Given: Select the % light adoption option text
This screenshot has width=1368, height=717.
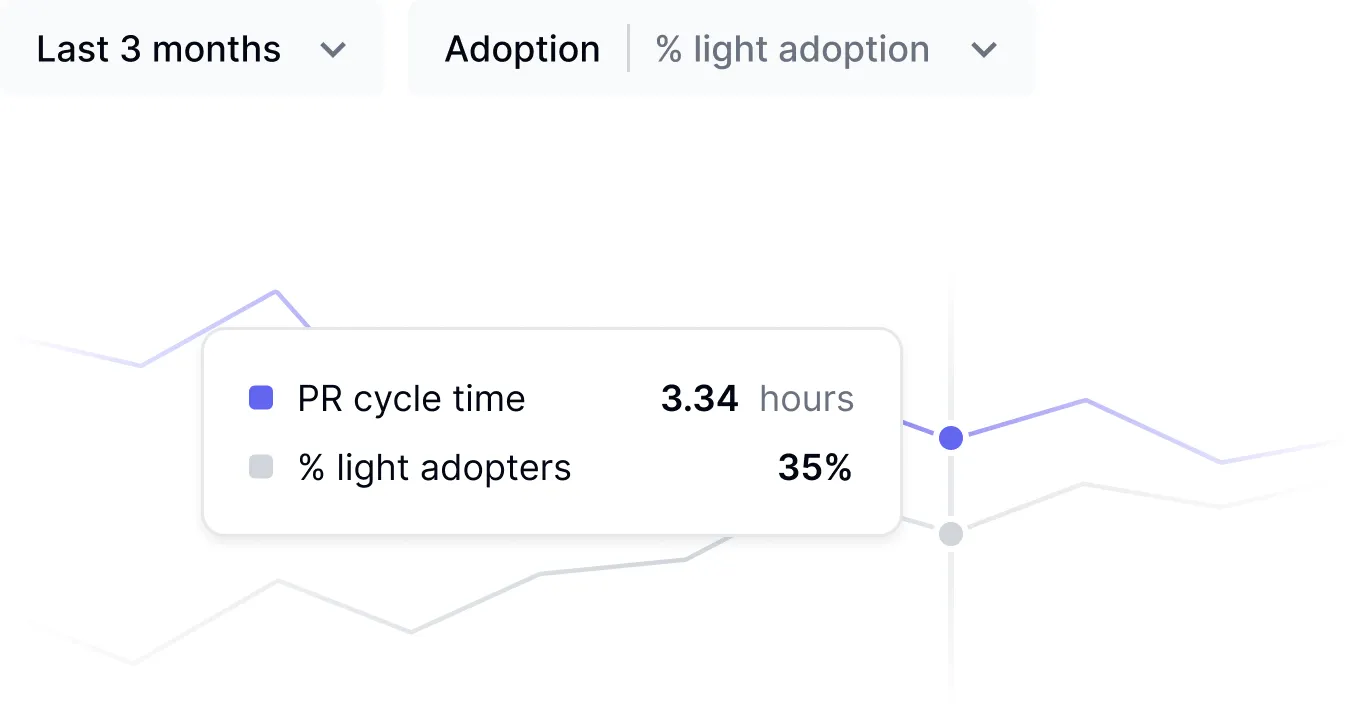Looking at the screenshot, I should coord(792,50).
